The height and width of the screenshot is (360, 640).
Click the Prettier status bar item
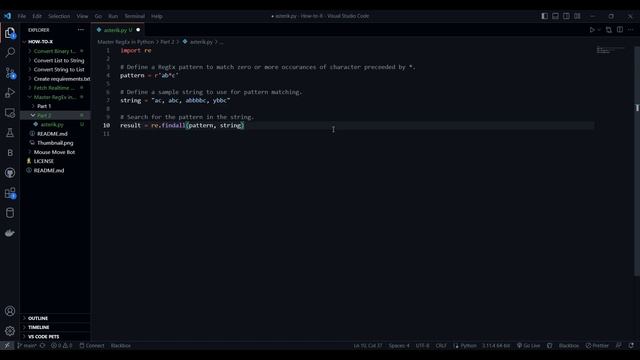coord(597,345)
